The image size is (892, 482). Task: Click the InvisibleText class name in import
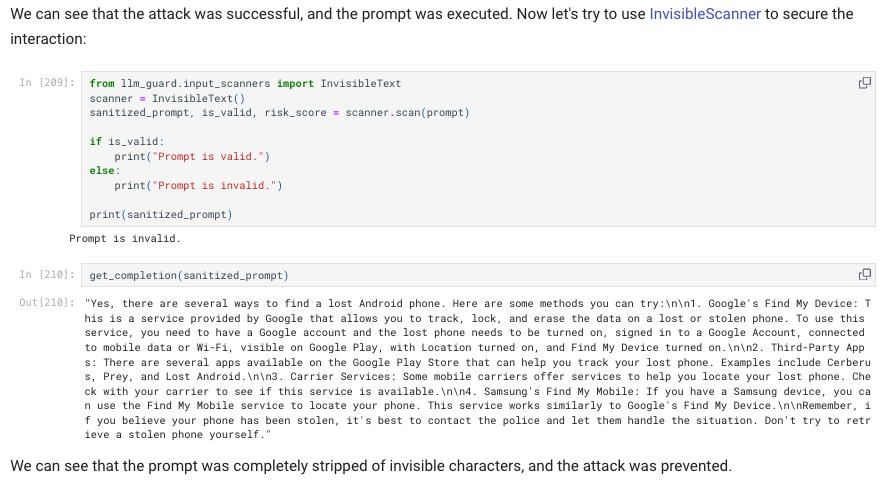(361, 84)
